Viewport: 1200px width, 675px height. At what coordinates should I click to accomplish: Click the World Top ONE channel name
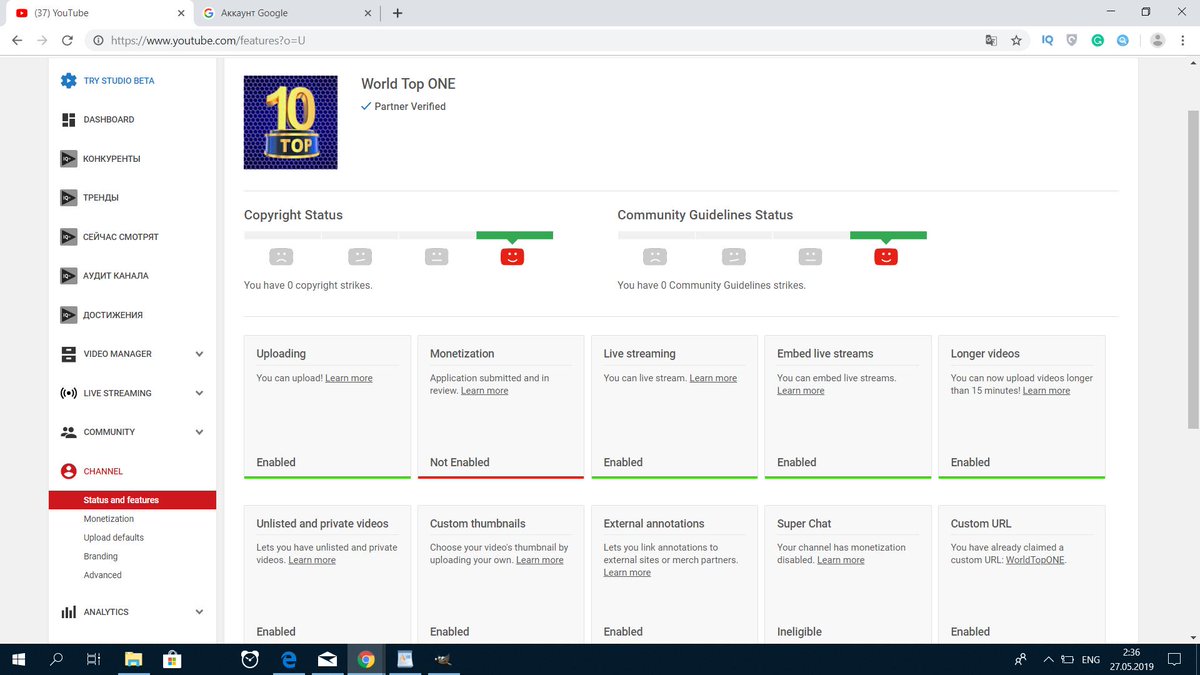(x=408, y=84)
